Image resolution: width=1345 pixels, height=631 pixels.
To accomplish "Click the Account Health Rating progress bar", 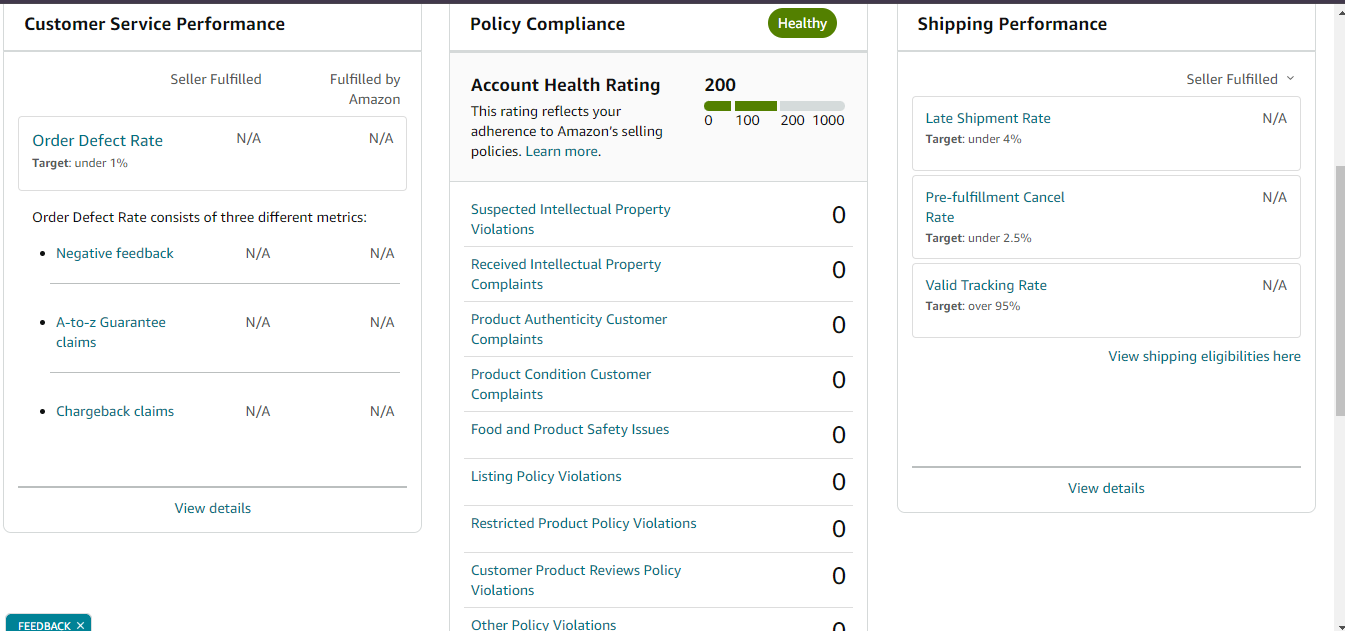I will pyautogui.click(x=774, y=106).
